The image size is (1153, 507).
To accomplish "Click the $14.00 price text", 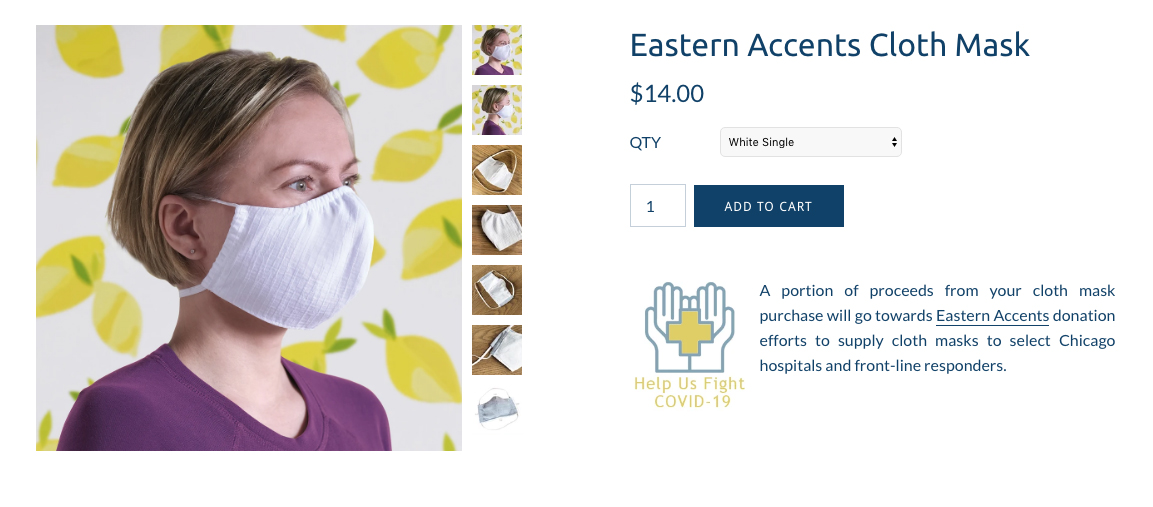I will pos(667,93).
